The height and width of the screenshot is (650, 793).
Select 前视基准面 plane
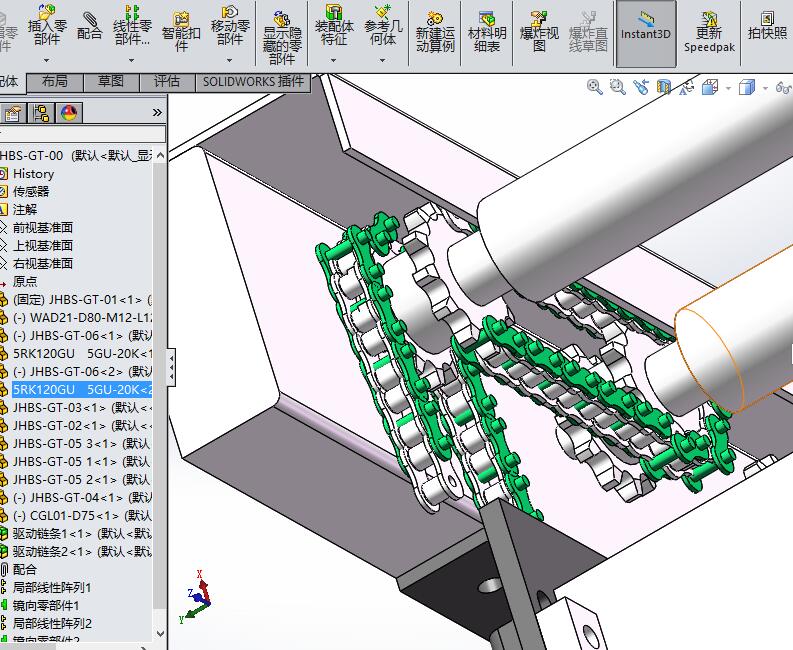[x=42, y=228]
